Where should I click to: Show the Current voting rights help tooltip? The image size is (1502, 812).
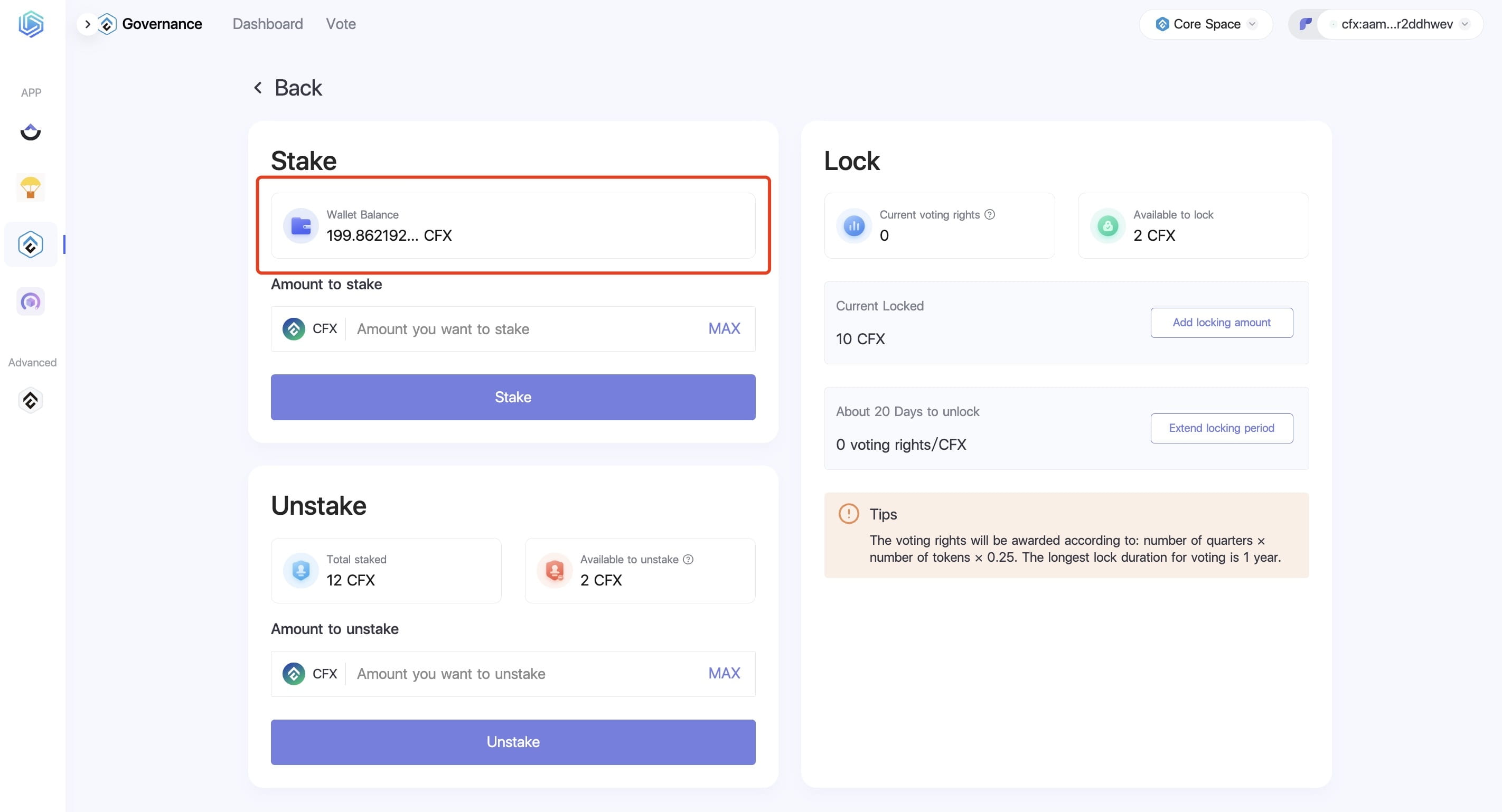(990, 214)
